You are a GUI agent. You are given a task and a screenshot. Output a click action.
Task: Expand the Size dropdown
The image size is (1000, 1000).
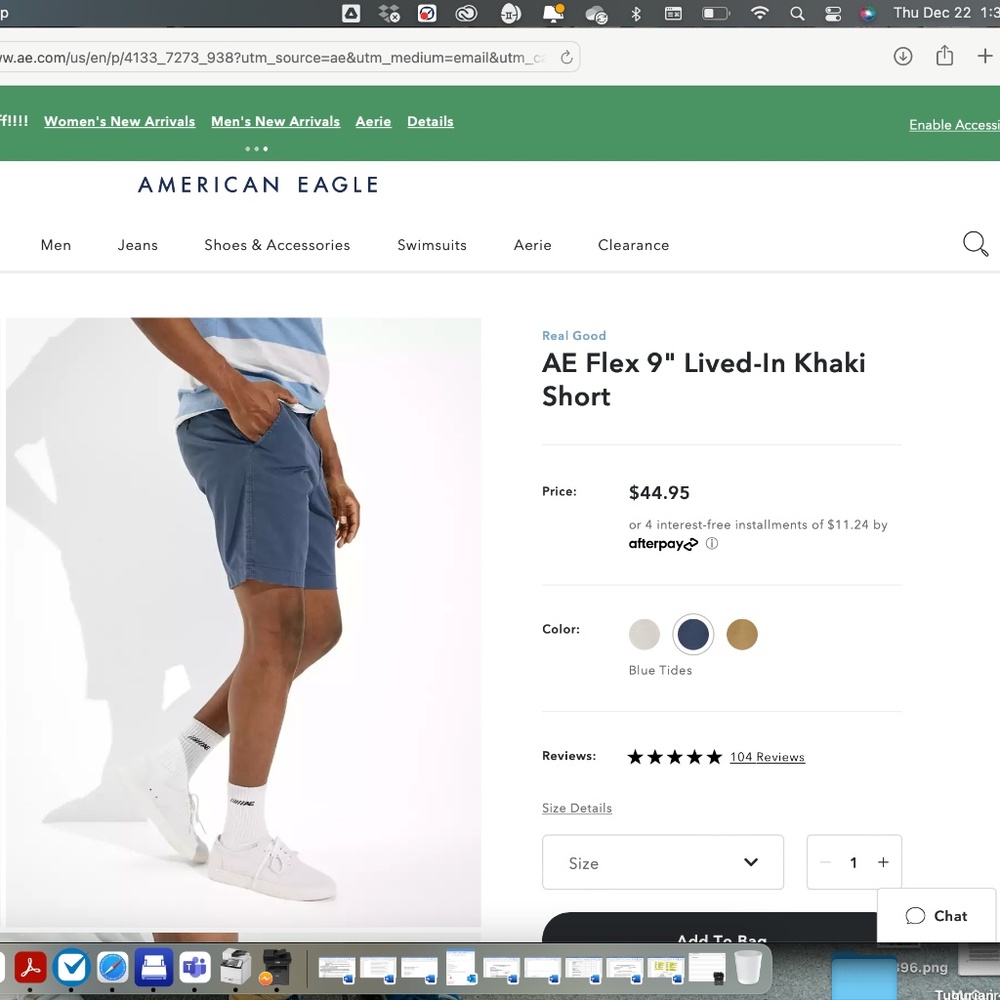663,862
